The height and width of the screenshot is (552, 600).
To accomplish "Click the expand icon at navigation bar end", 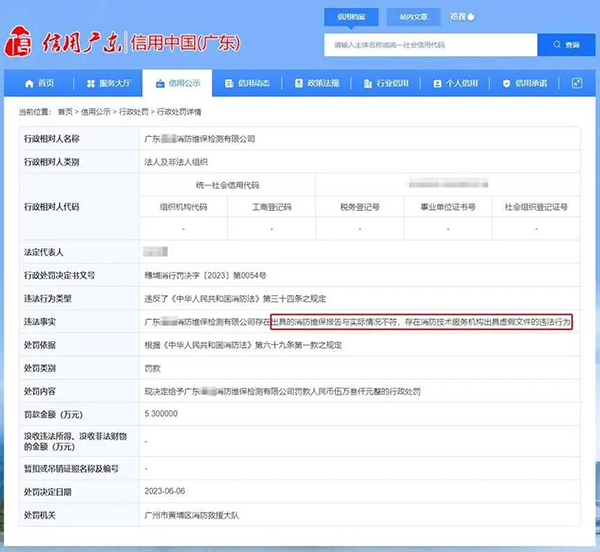I will pos(578,83).
